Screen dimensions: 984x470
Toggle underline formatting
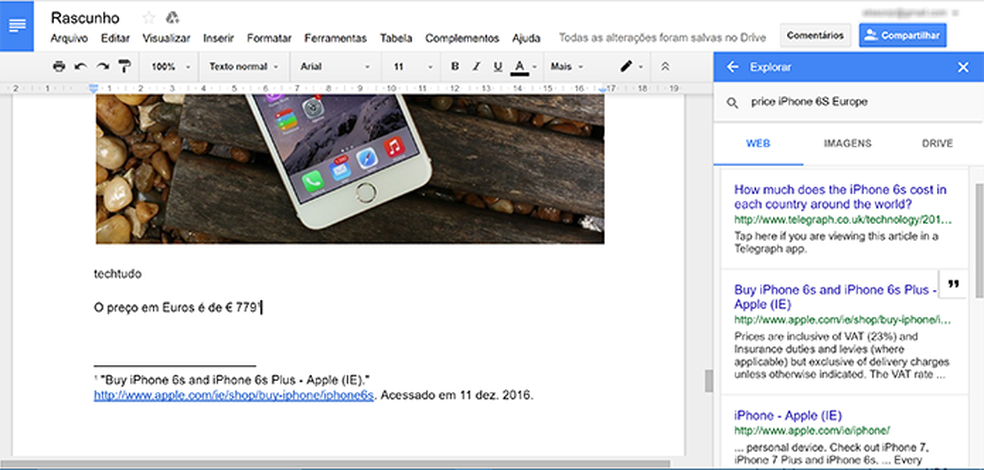click(x=498, y=67)
